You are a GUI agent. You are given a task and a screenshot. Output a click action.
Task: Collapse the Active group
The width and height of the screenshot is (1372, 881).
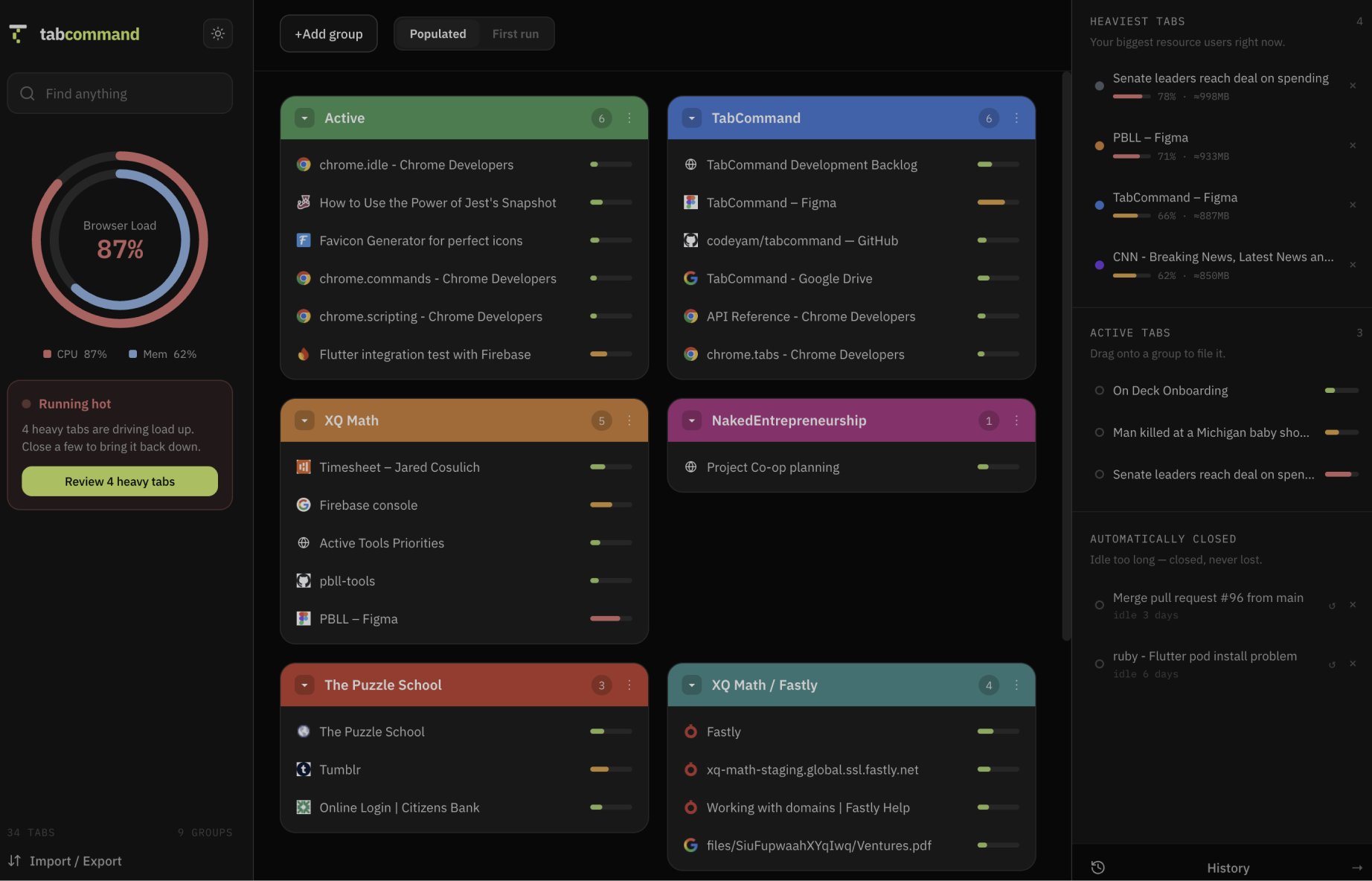(x=304, y=118)
